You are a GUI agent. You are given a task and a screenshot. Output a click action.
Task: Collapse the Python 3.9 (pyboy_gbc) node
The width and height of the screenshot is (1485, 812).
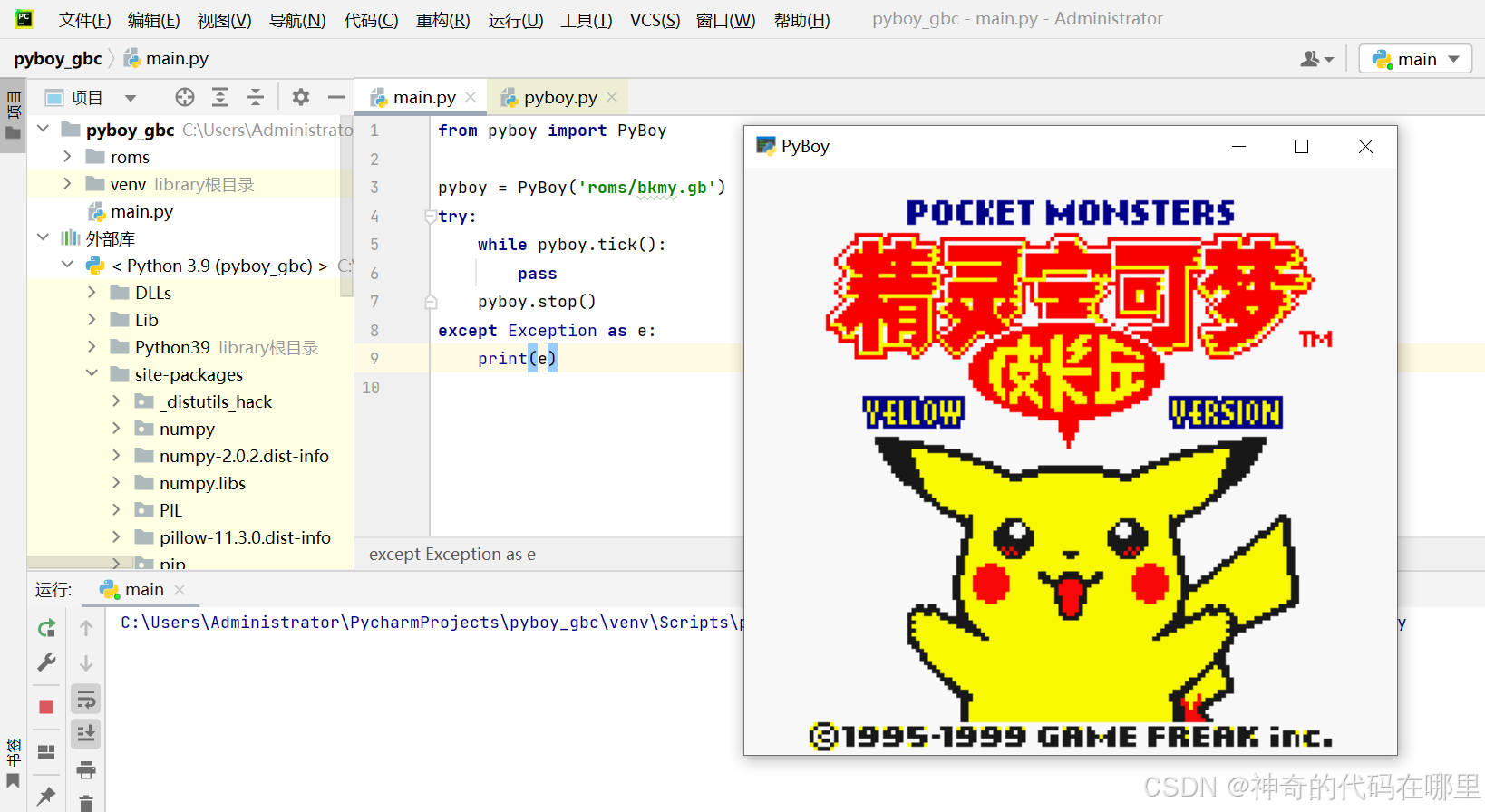pos(67,266)
